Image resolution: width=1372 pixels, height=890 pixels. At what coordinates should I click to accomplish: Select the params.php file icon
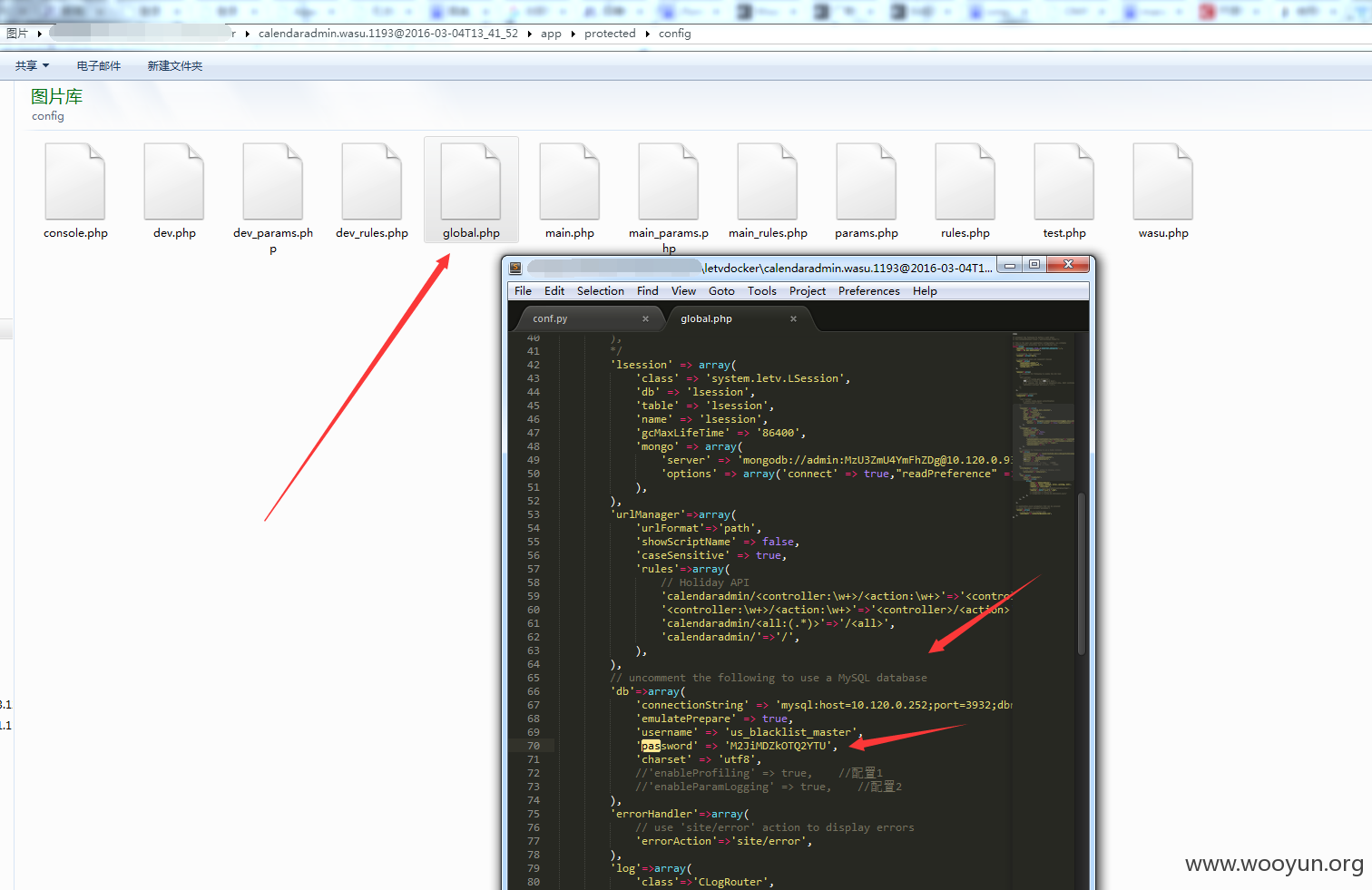tap(867, 181)
